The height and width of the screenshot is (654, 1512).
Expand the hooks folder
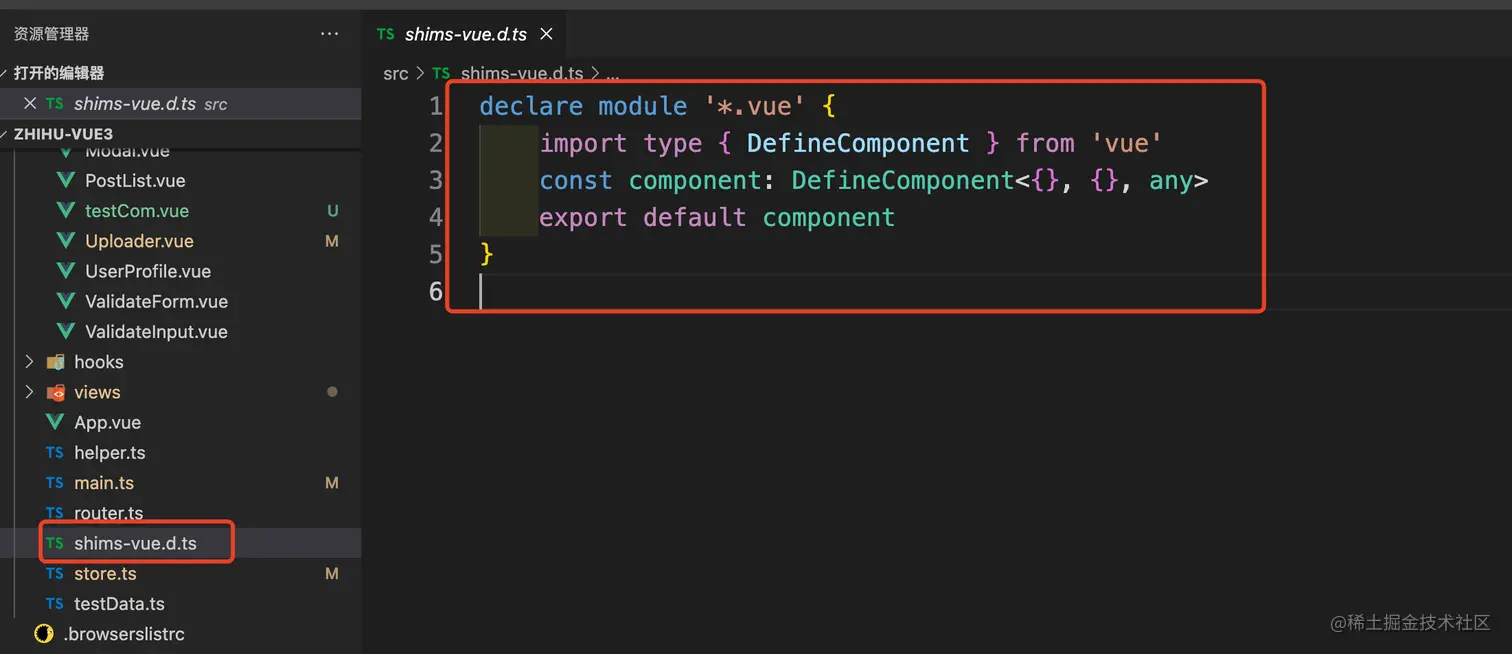click(29, 362)
